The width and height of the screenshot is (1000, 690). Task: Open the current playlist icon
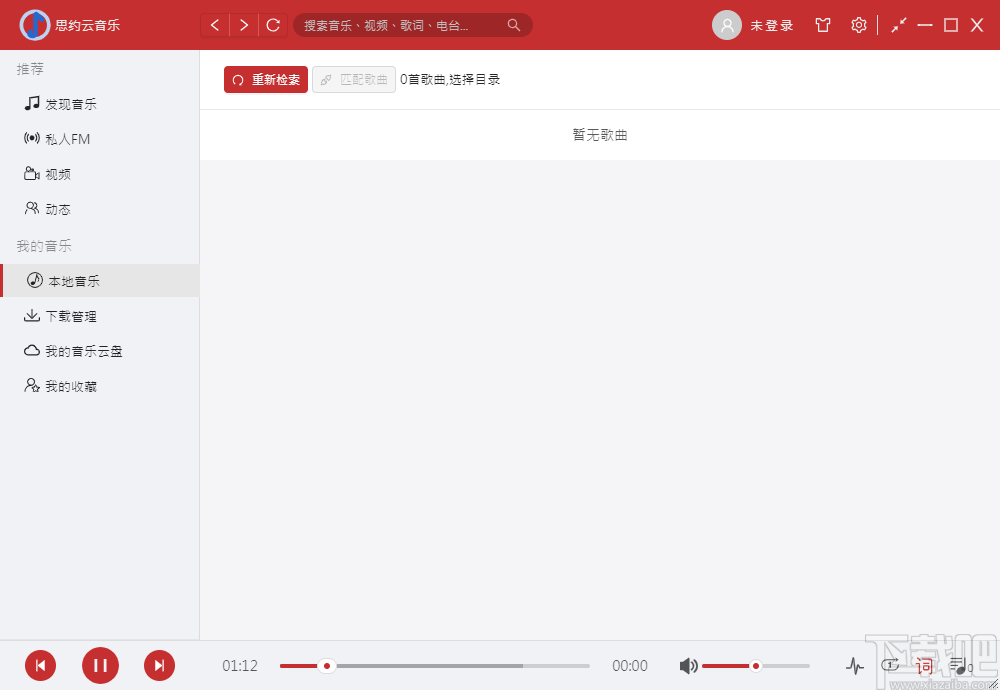(958, 665)
